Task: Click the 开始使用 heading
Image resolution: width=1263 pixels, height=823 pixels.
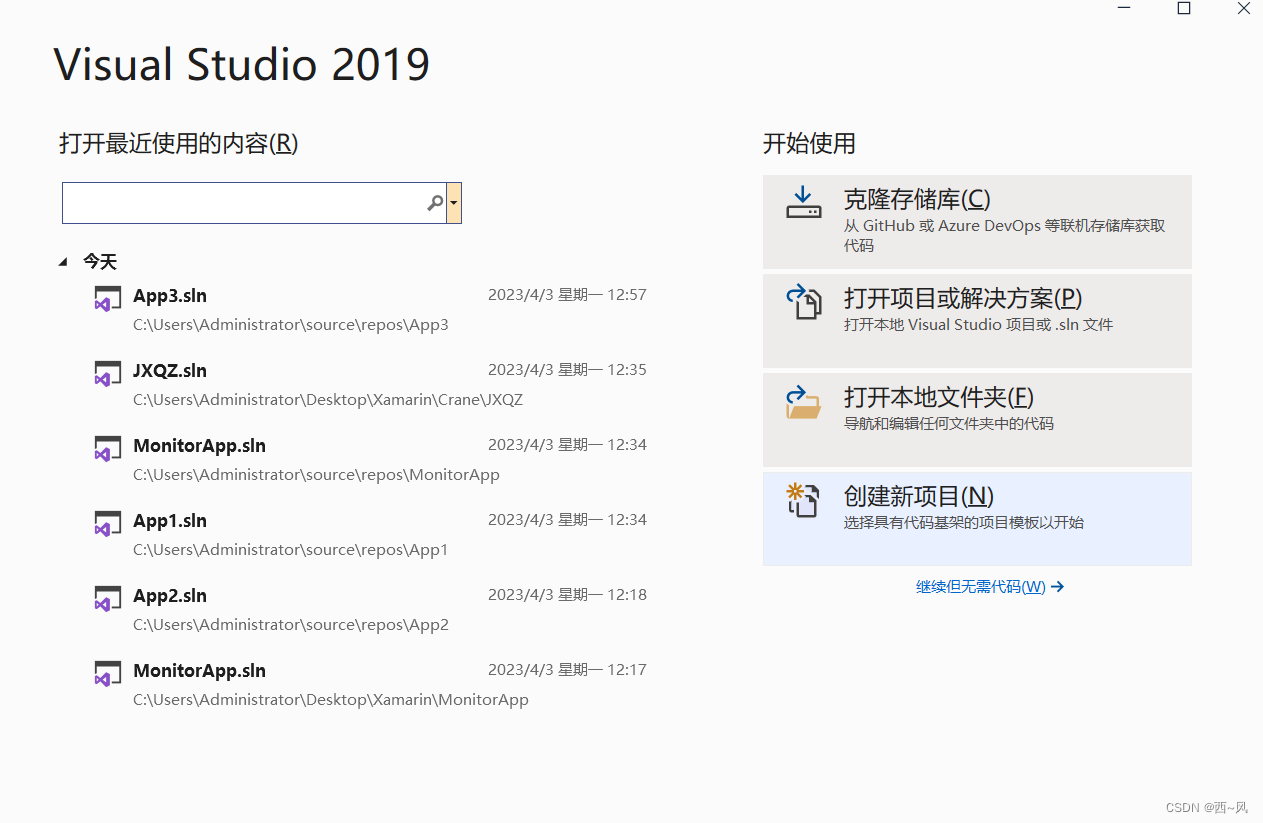Action: pos(809,144)
